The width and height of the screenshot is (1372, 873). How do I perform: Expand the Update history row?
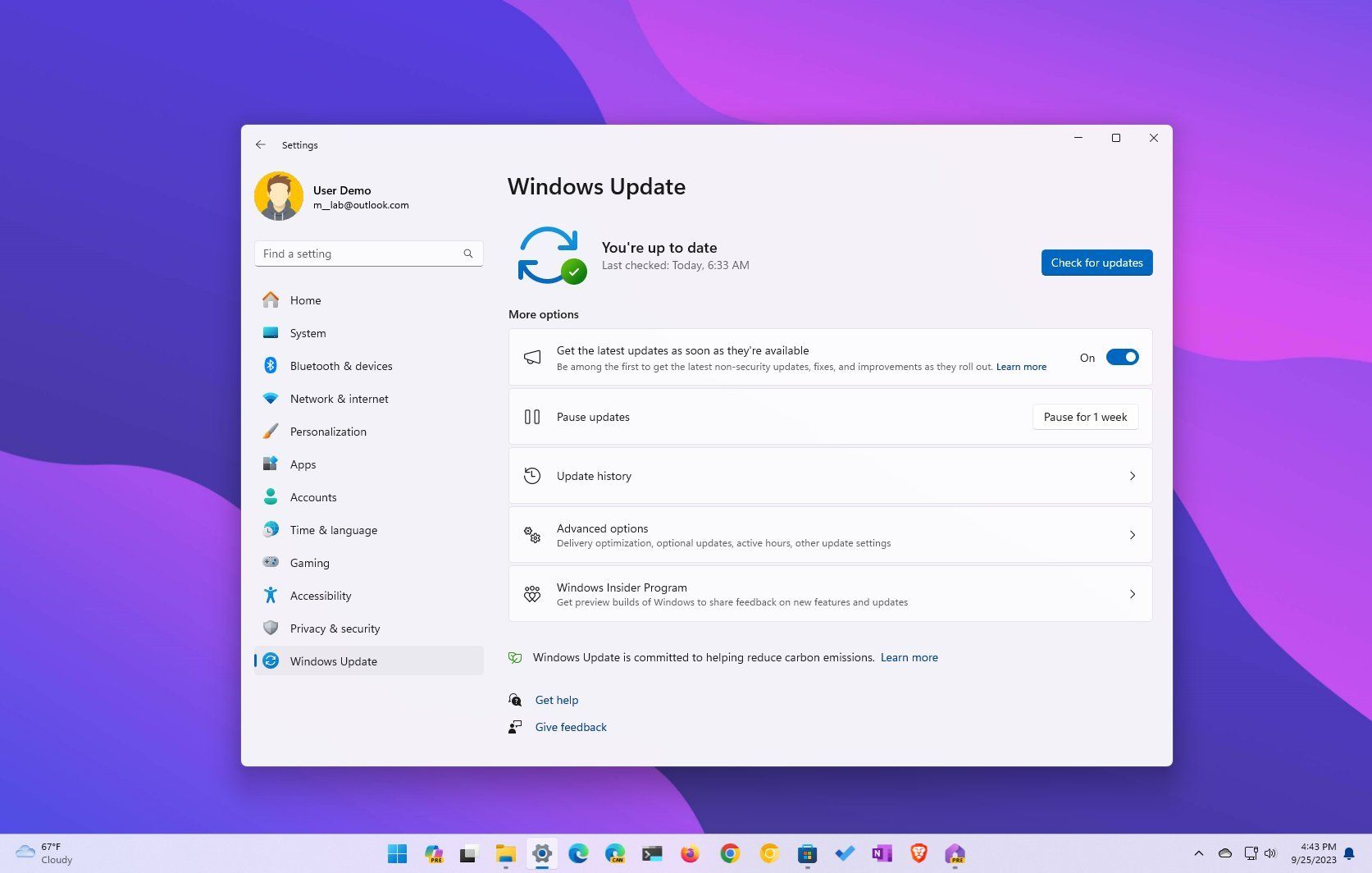pyautogui.click(x=831, y=476)
